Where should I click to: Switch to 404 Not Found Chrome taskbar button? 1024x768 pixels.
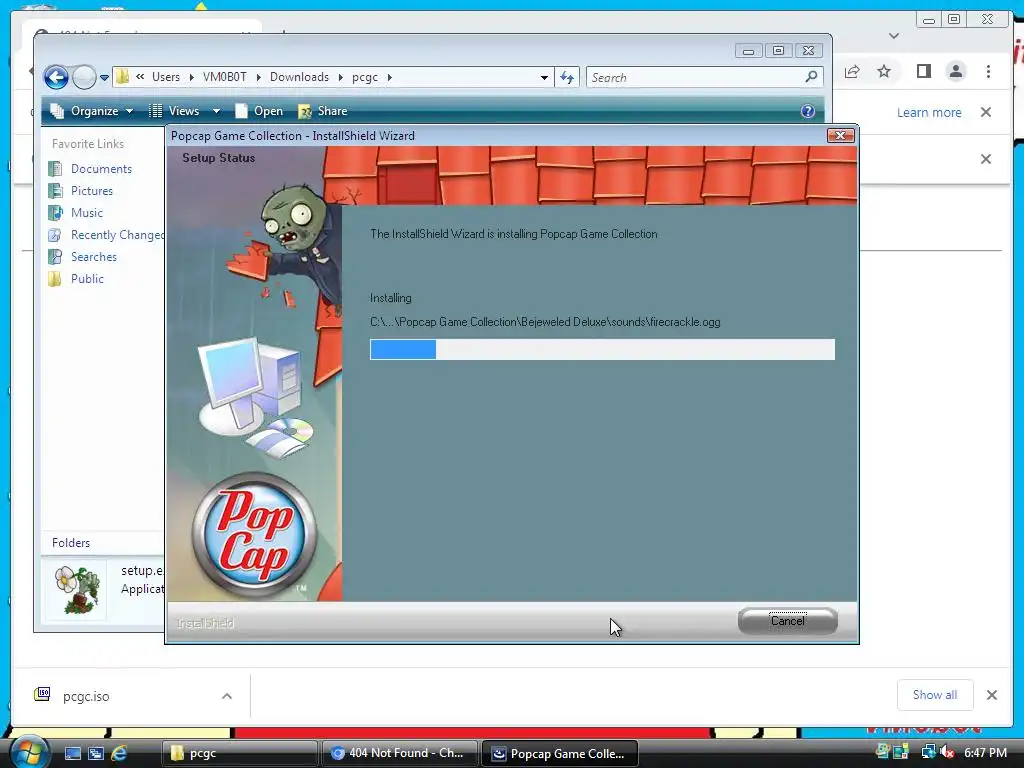coord(399,753)
